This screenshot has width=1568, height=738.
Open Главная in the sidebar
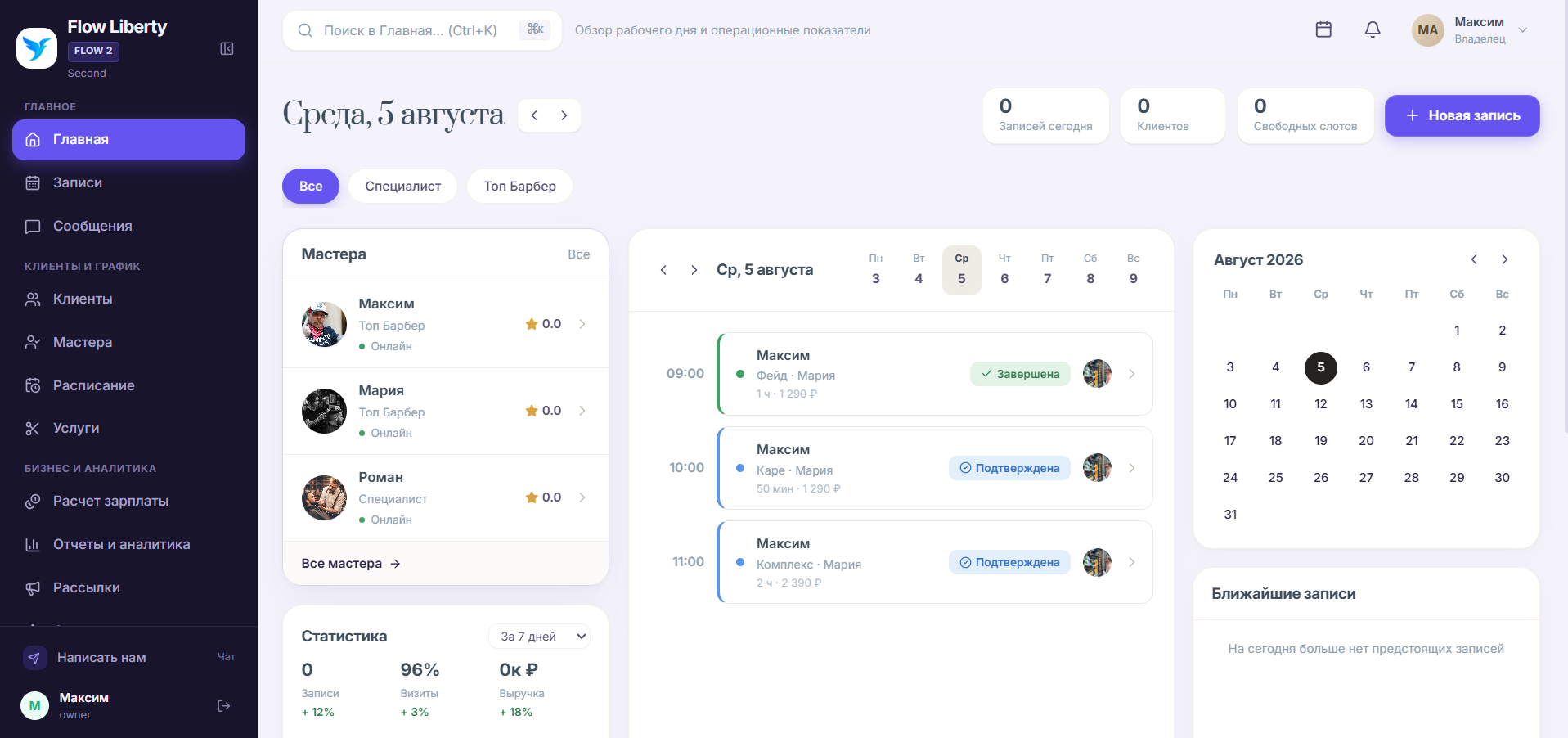tap(128, 140)
